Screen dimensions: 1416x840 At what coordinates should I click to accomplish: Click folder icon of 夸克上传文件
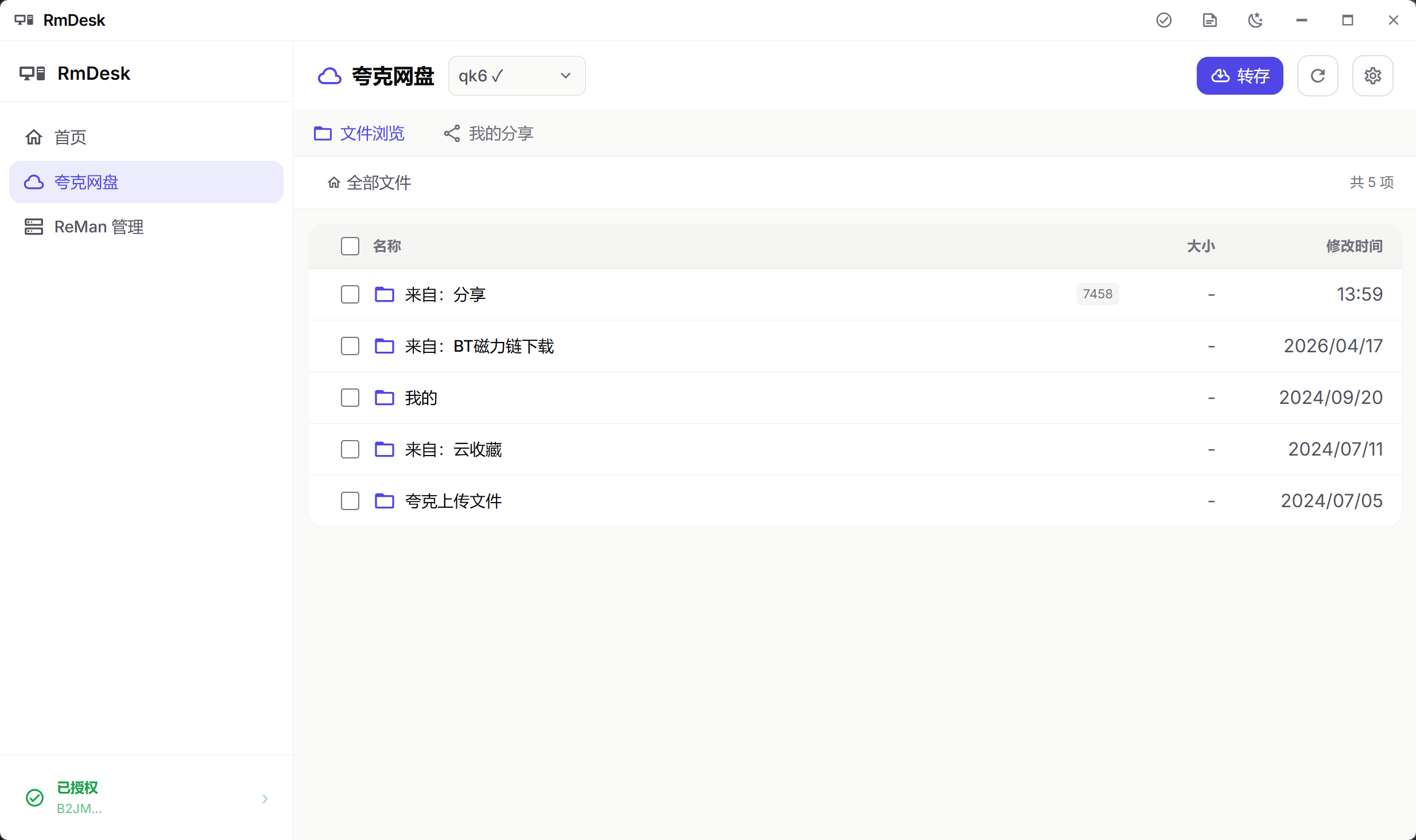[385, 501]
